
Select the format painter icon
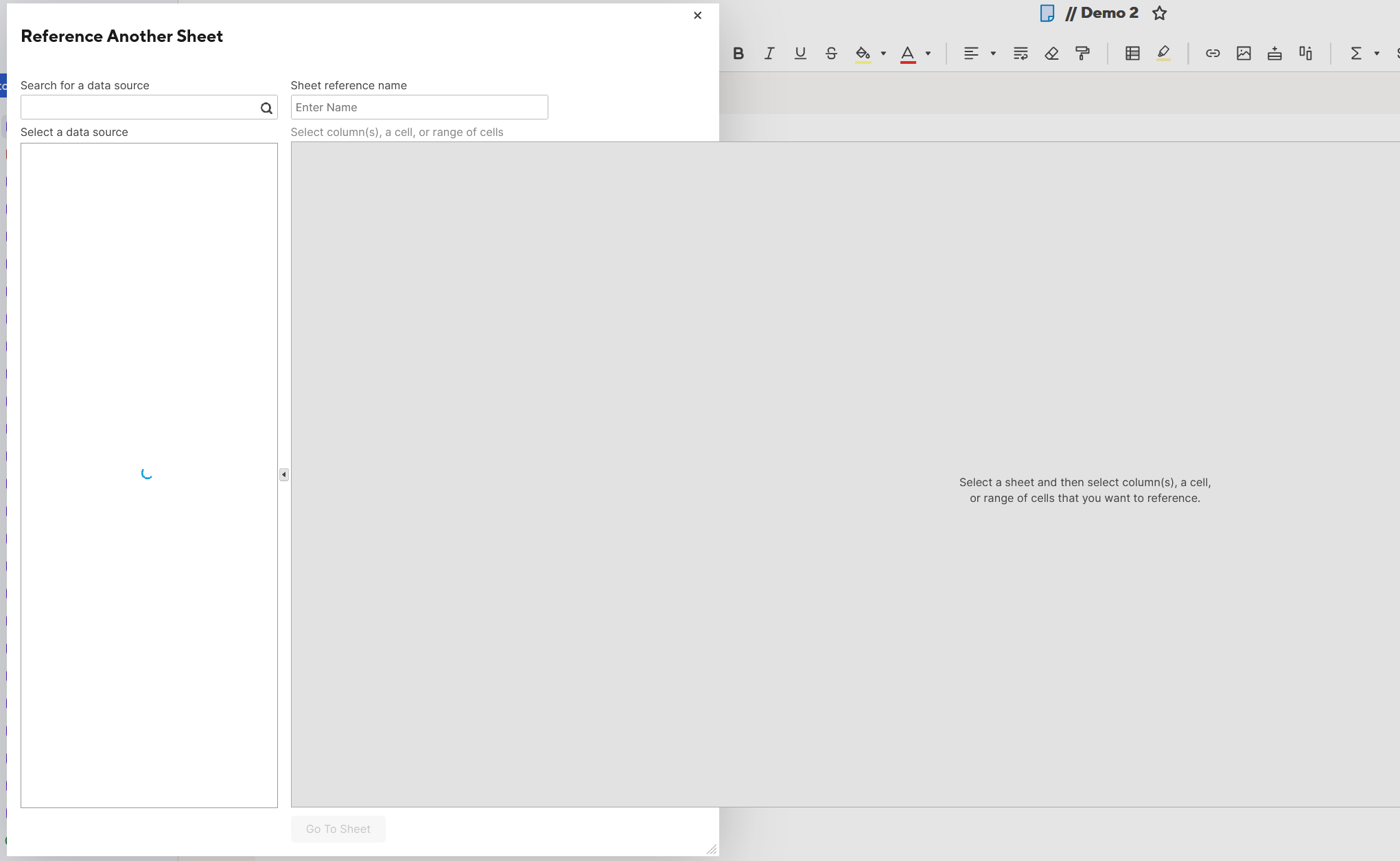[1082, 54]
